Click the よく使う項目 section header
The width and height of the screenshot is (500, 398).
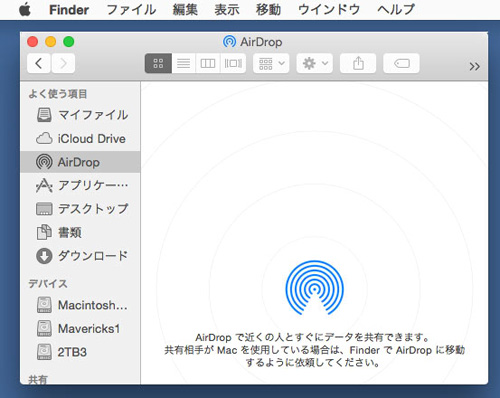[58, 94]
